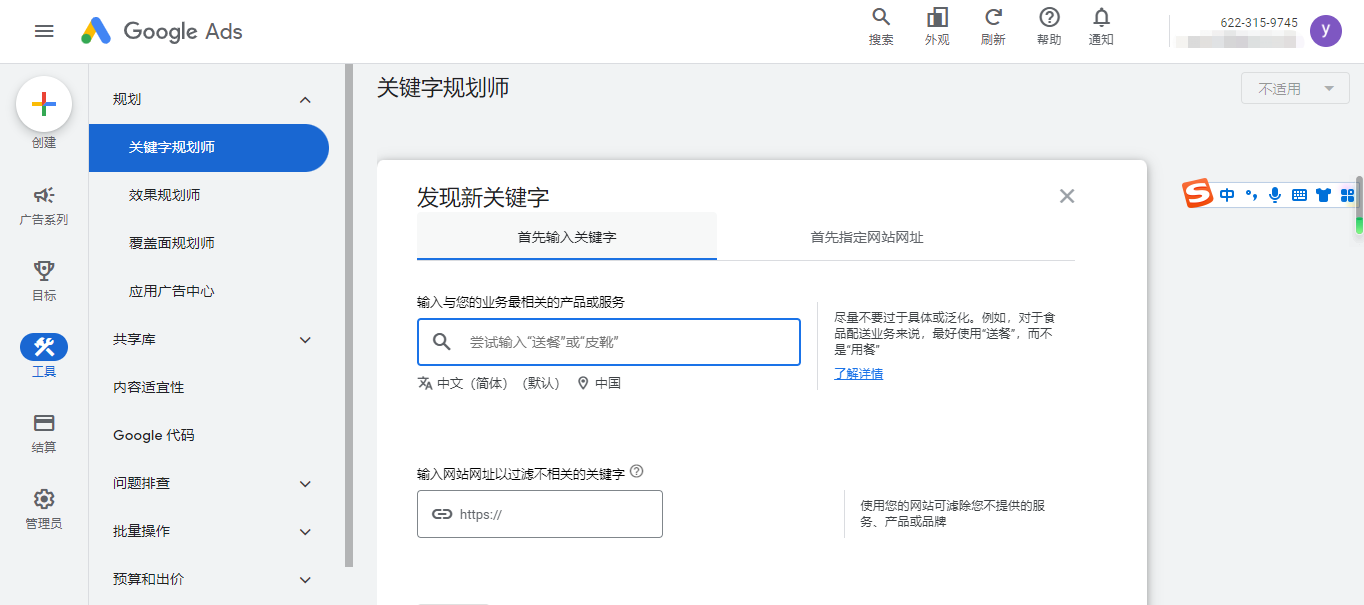Close the 发现新关键字 dialog
Screen dimensions: 1364x605
click(1067, 196)
